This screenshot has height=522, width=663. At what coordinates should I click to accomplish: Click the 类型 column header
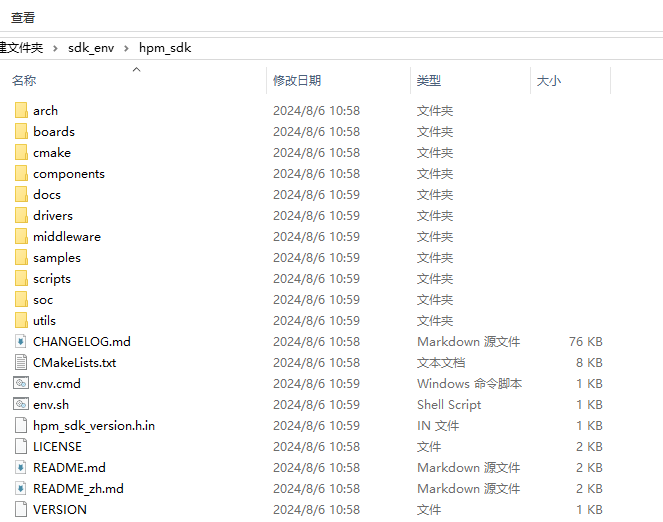429,81
